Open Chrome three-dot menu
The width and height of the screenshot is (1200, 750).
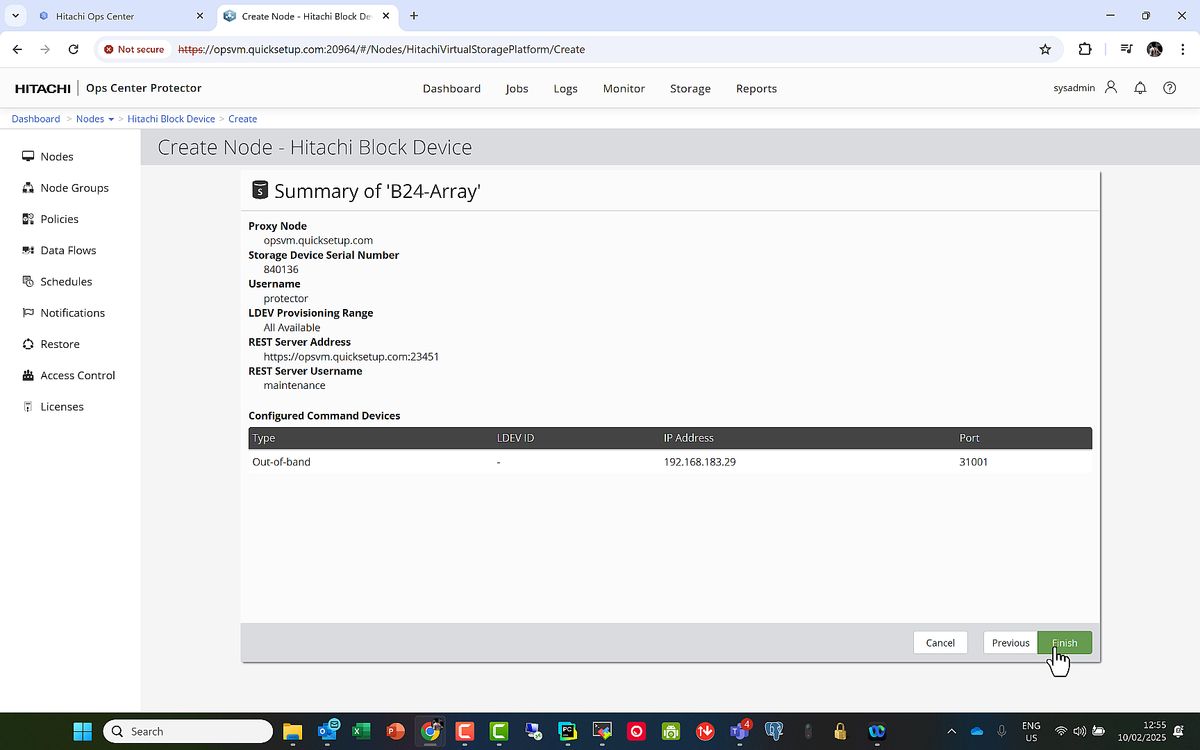(1182, 49)
